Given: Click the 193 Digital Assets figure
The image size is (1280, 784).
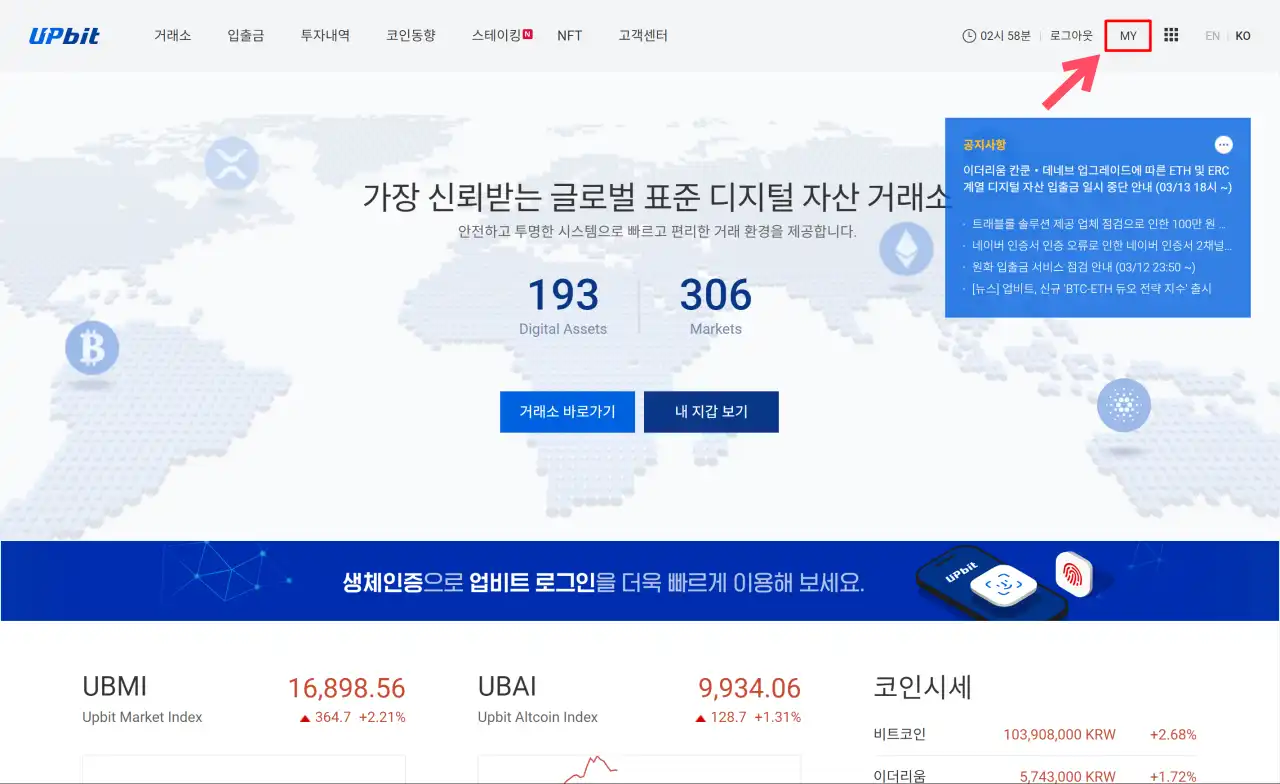Looking at the screenshot, I should tap(563, 305).
